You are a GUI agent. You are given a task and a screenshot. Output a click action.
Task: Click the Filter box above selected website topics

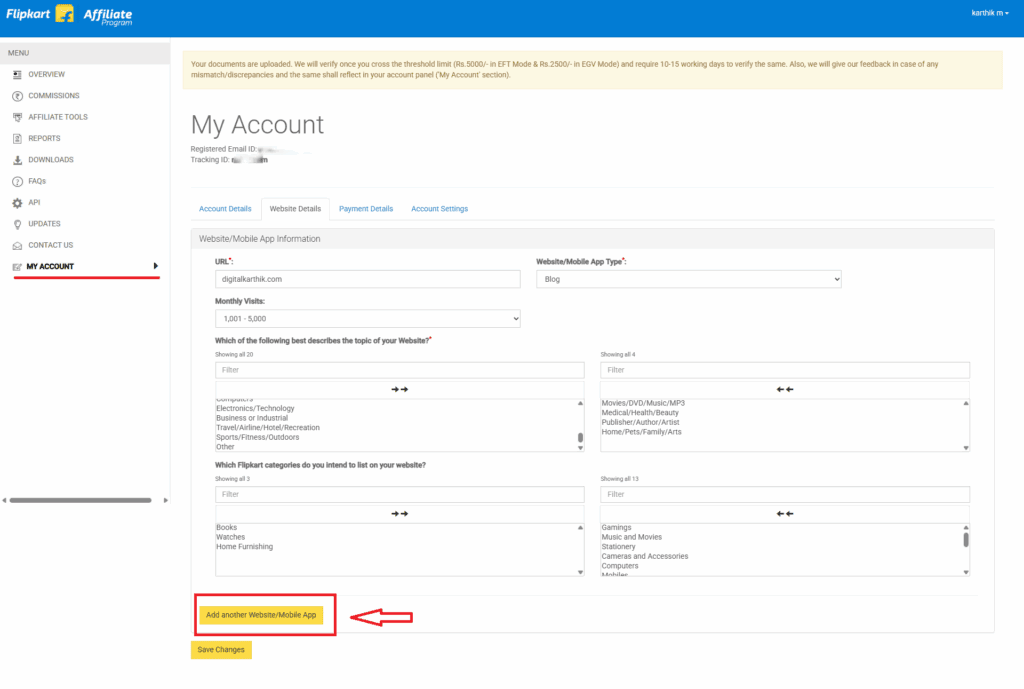(784, 370)
